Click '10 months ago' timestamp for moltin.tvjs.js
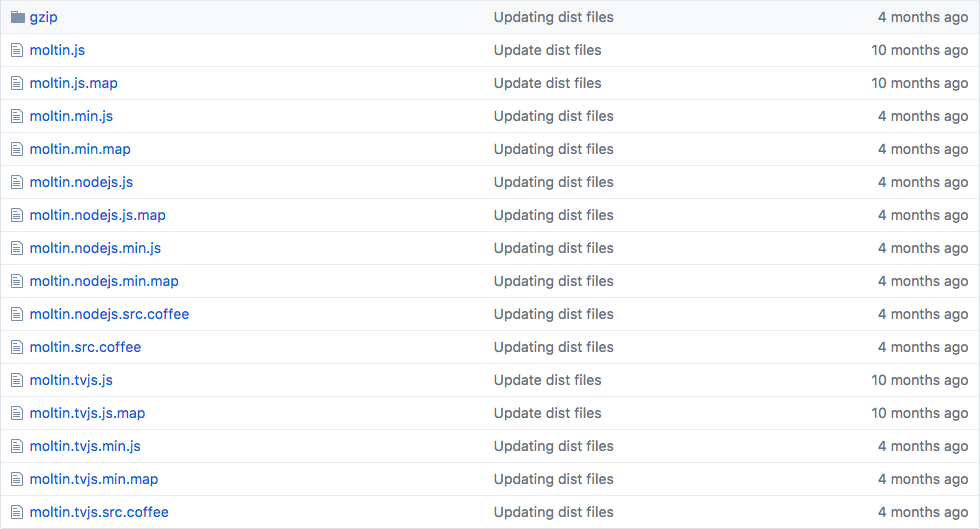The width and height of the screenshot is (980, 529). click(920, 380)
